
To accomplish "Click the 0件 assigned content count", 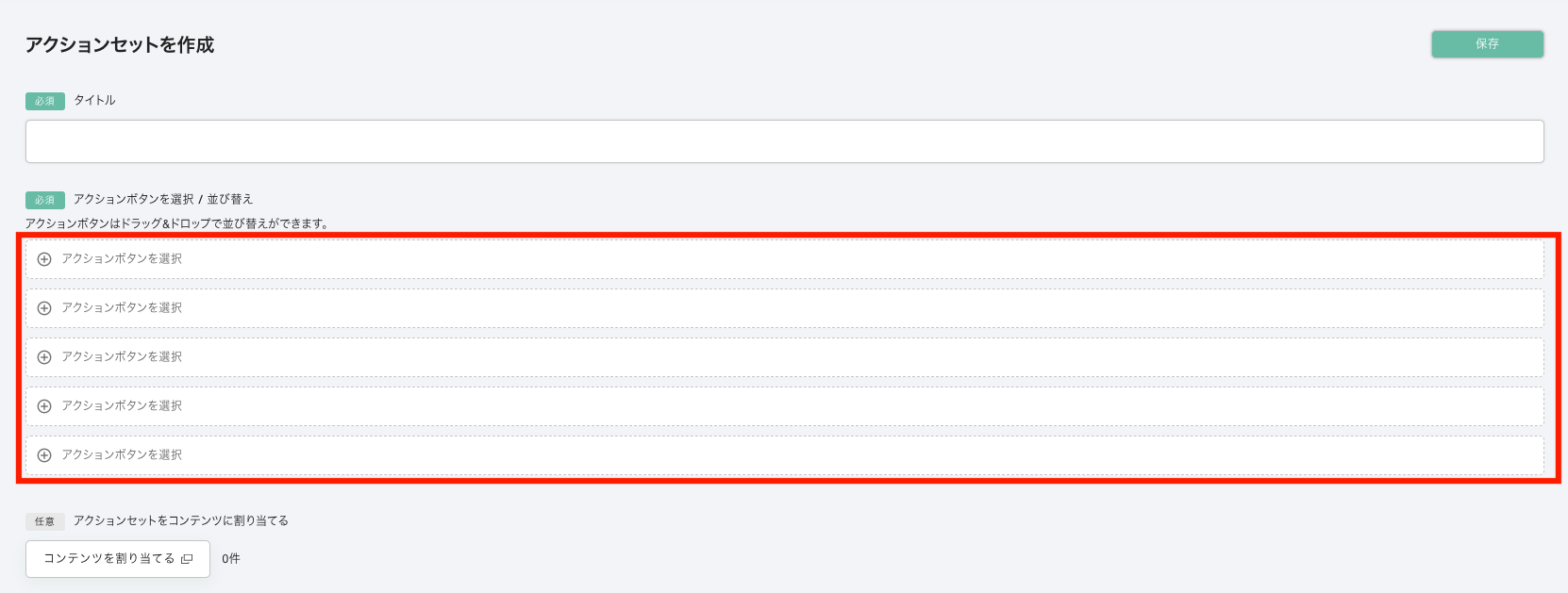I will tap(231, 559).
